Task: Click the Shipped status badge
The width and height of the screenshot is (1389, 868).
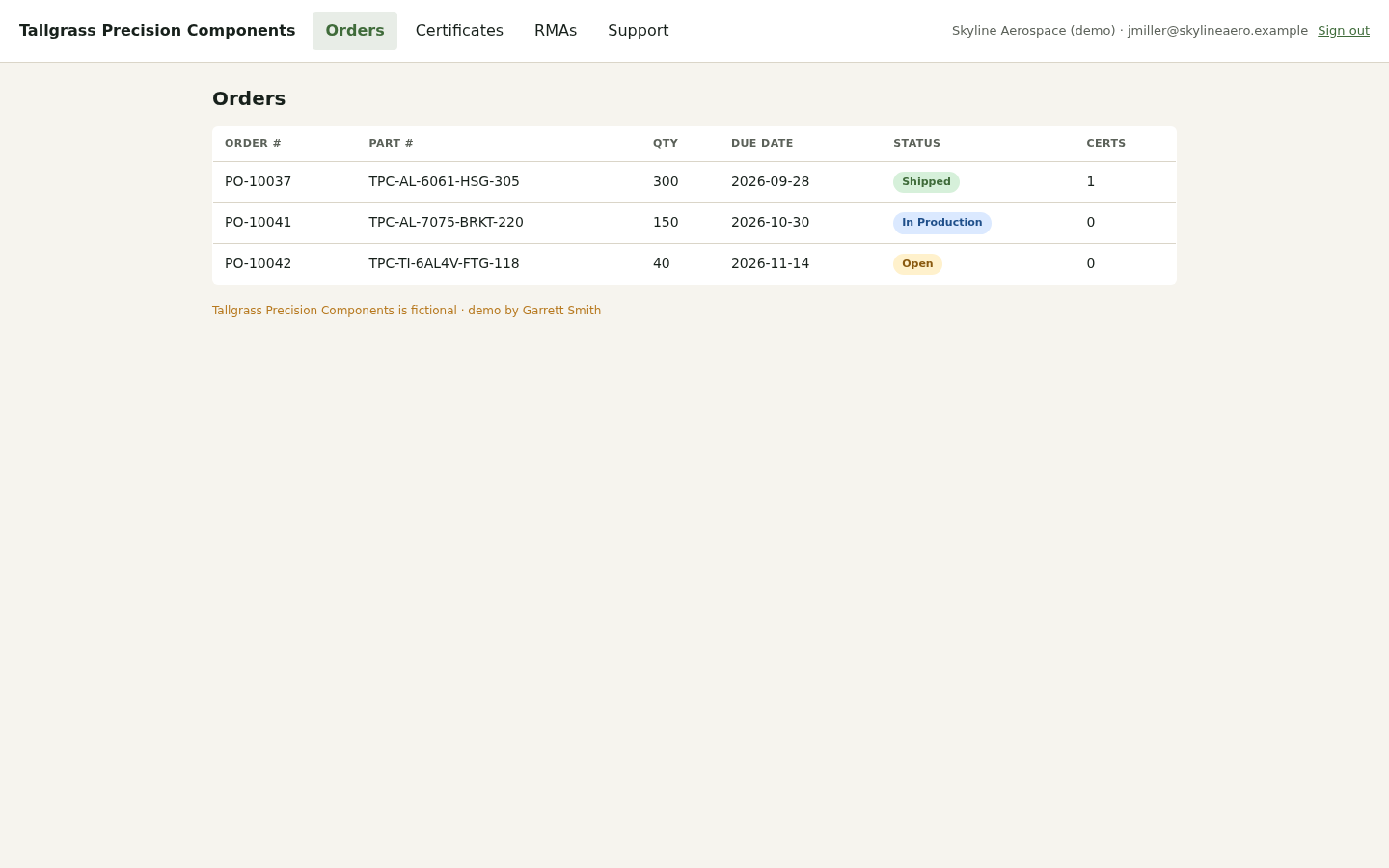Action: pyautogui.click(x=926, y=182)
